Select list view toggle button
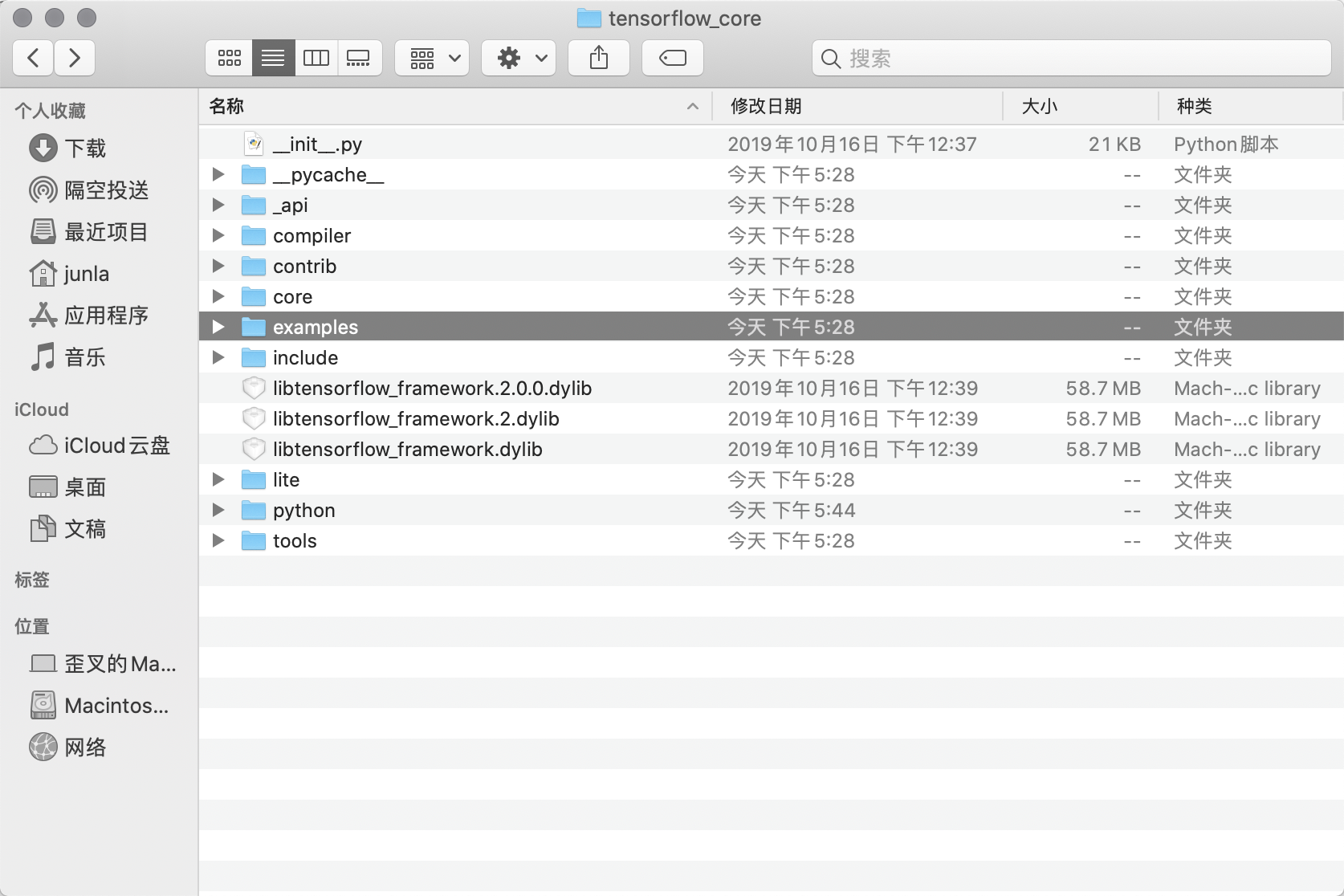 [273, 58]
